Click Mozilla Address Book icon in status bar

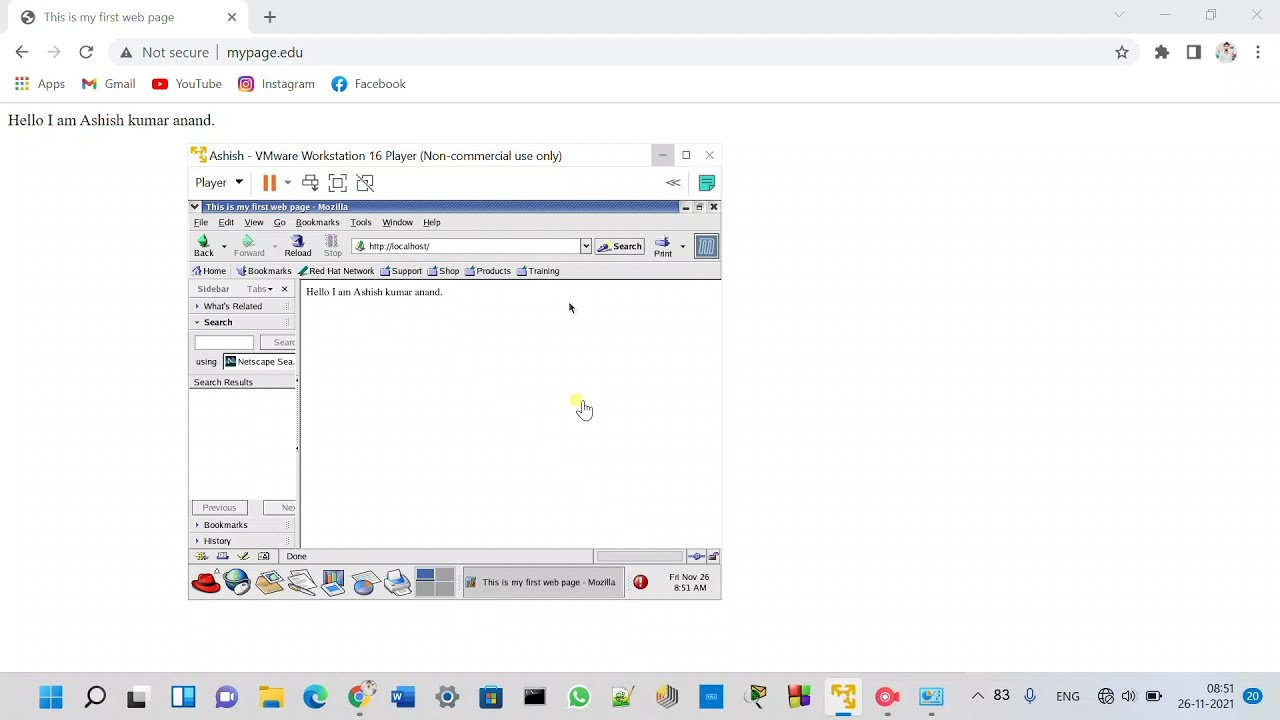264,556
